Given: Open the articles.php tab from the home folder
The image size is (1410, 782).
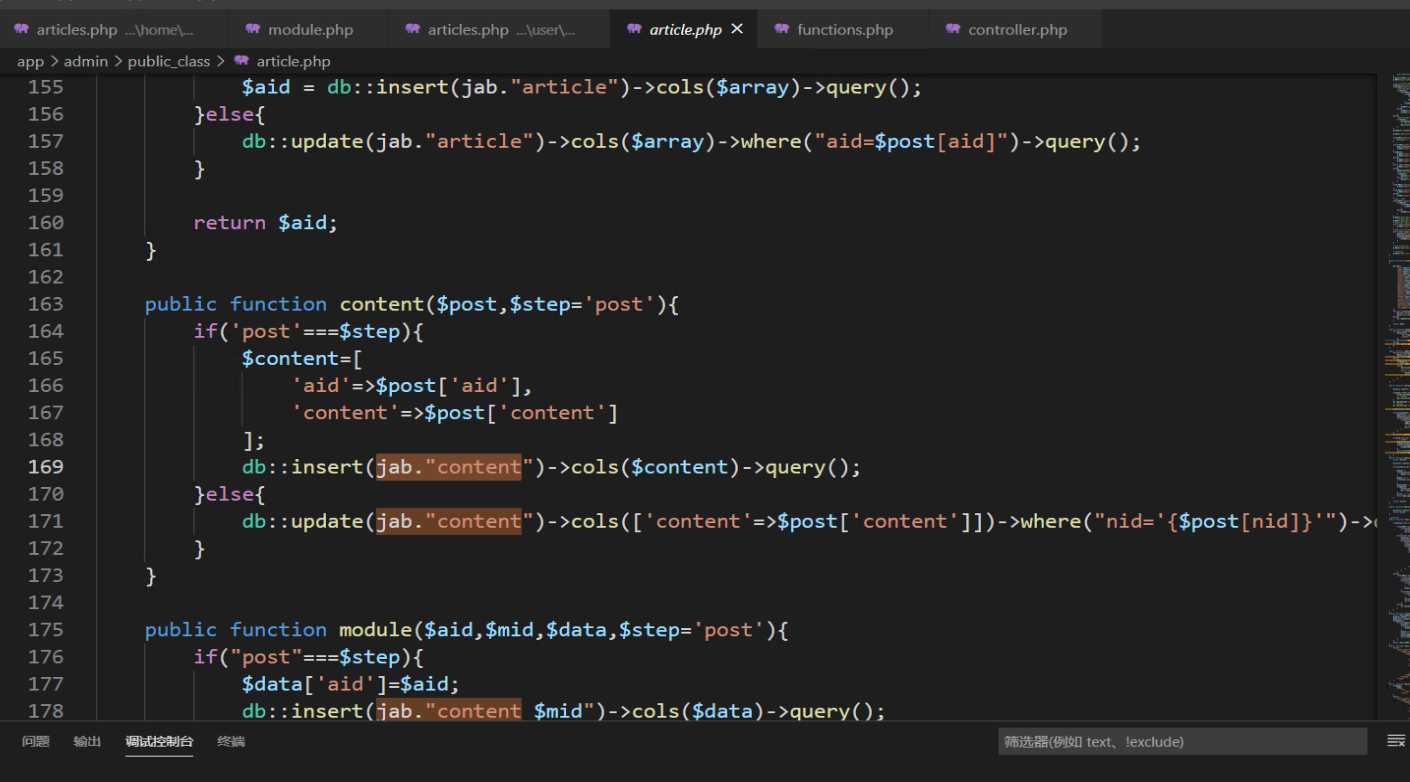Looking at the screenshot, I should tap(114, 29).
